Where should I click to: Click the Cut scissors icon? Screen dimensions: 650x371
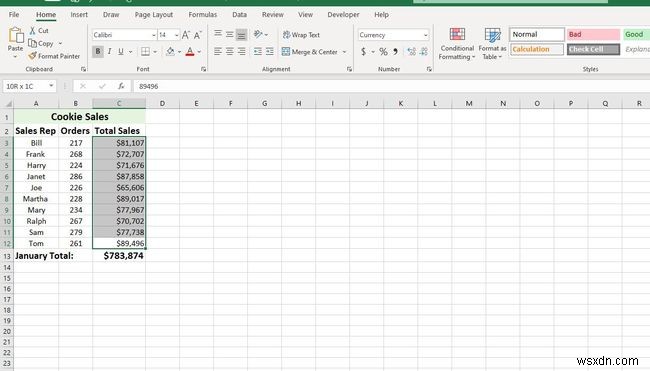[x=32, y=31]
